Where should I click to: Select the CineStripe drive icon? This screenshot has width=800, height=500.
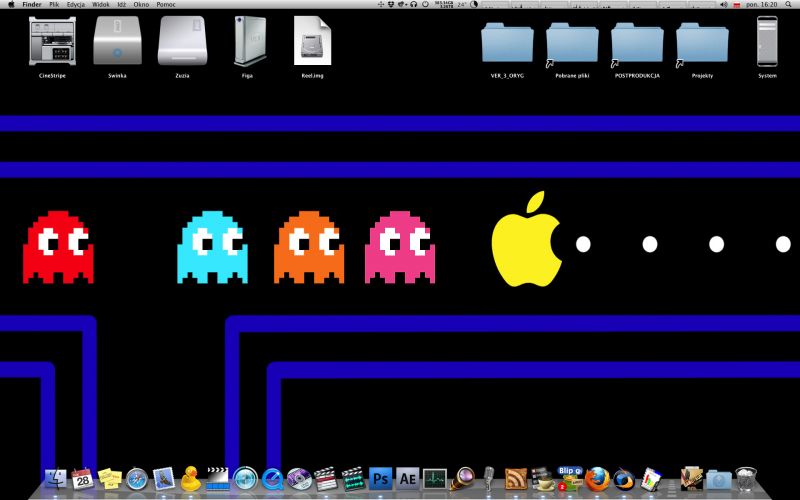(x=52, y=41)
